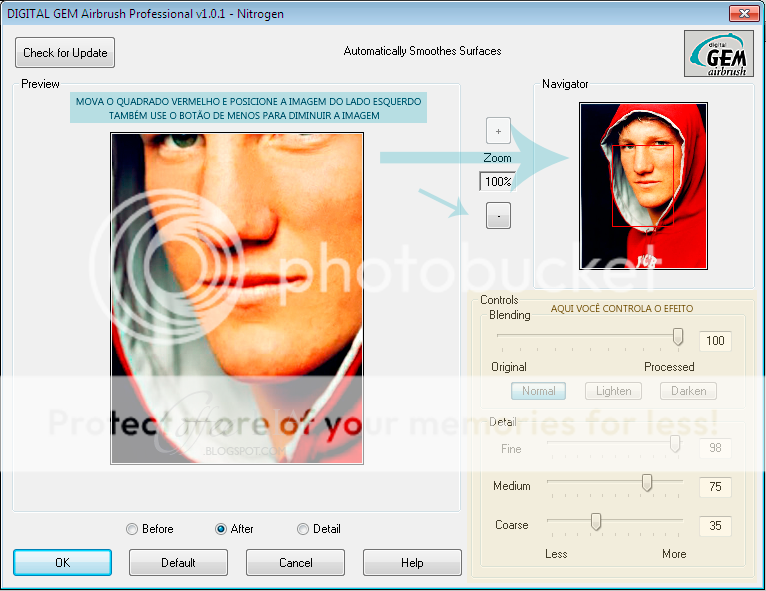Click the Navigator thumbnail image

643,185
